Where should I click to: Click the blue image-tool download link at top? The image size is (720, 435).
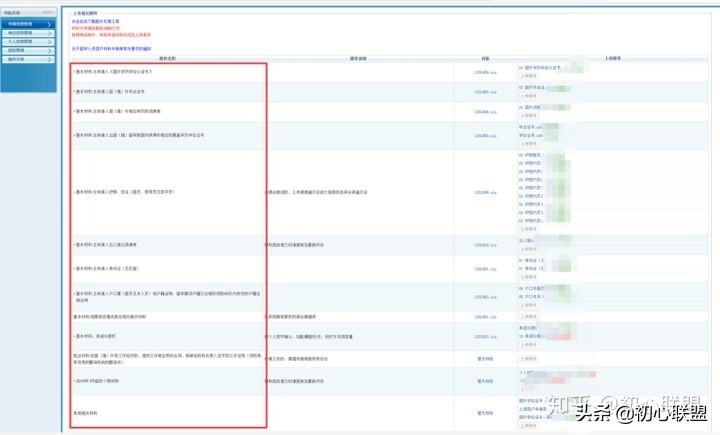coord(96,22)
